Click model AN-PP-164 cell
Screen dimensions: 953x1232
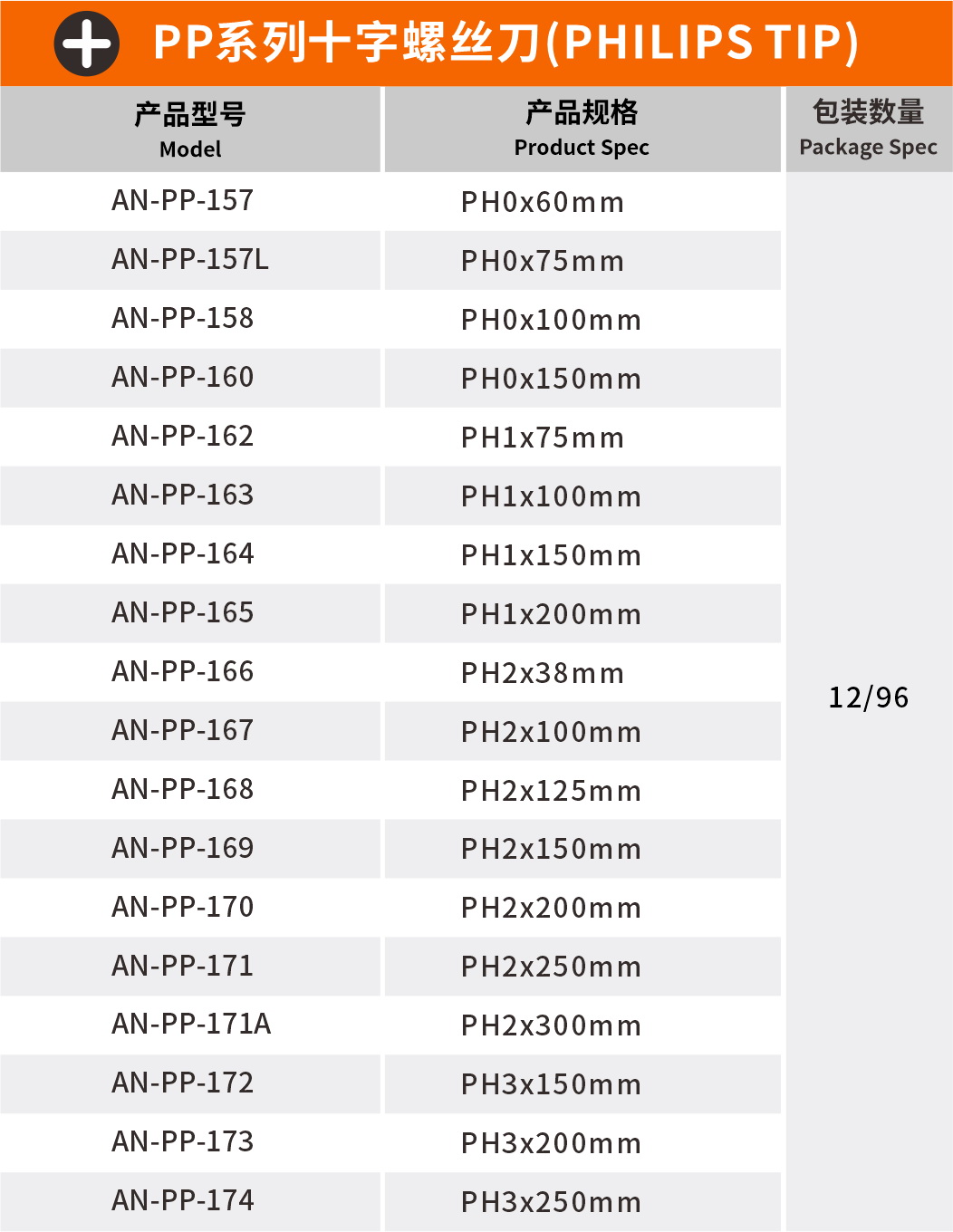[x=183, y=553]
